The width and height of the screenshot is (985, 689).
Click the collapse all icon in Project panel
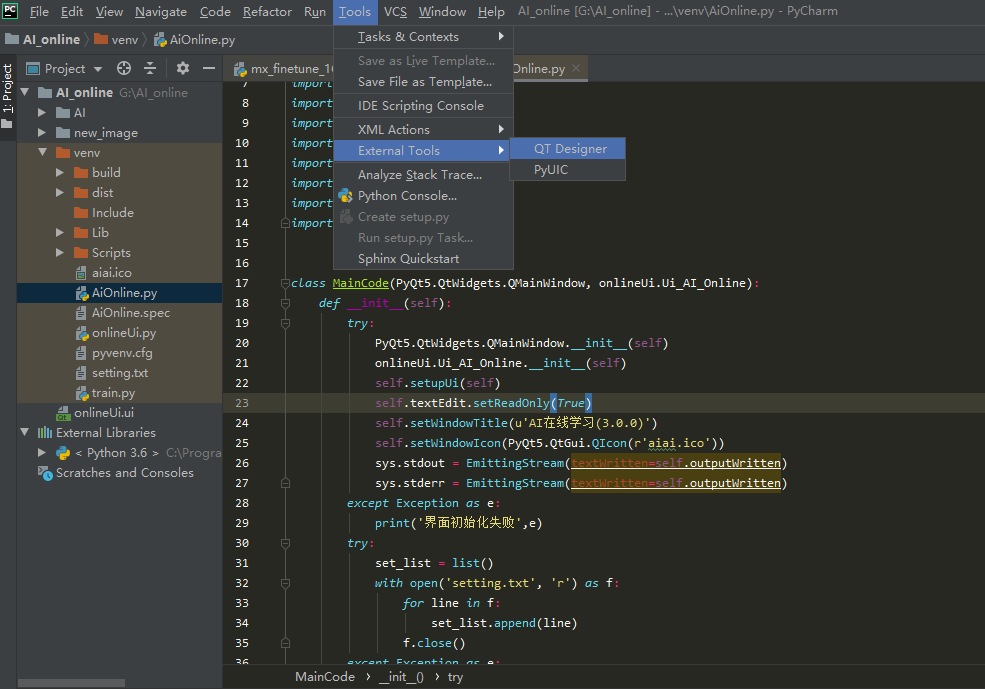point(150,68)
